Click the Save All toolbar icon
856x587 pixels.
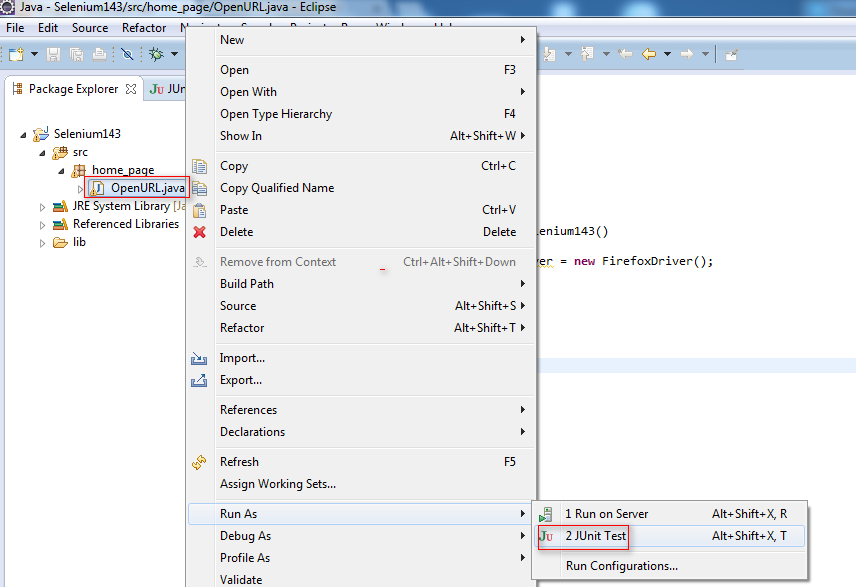pos(76,54)
